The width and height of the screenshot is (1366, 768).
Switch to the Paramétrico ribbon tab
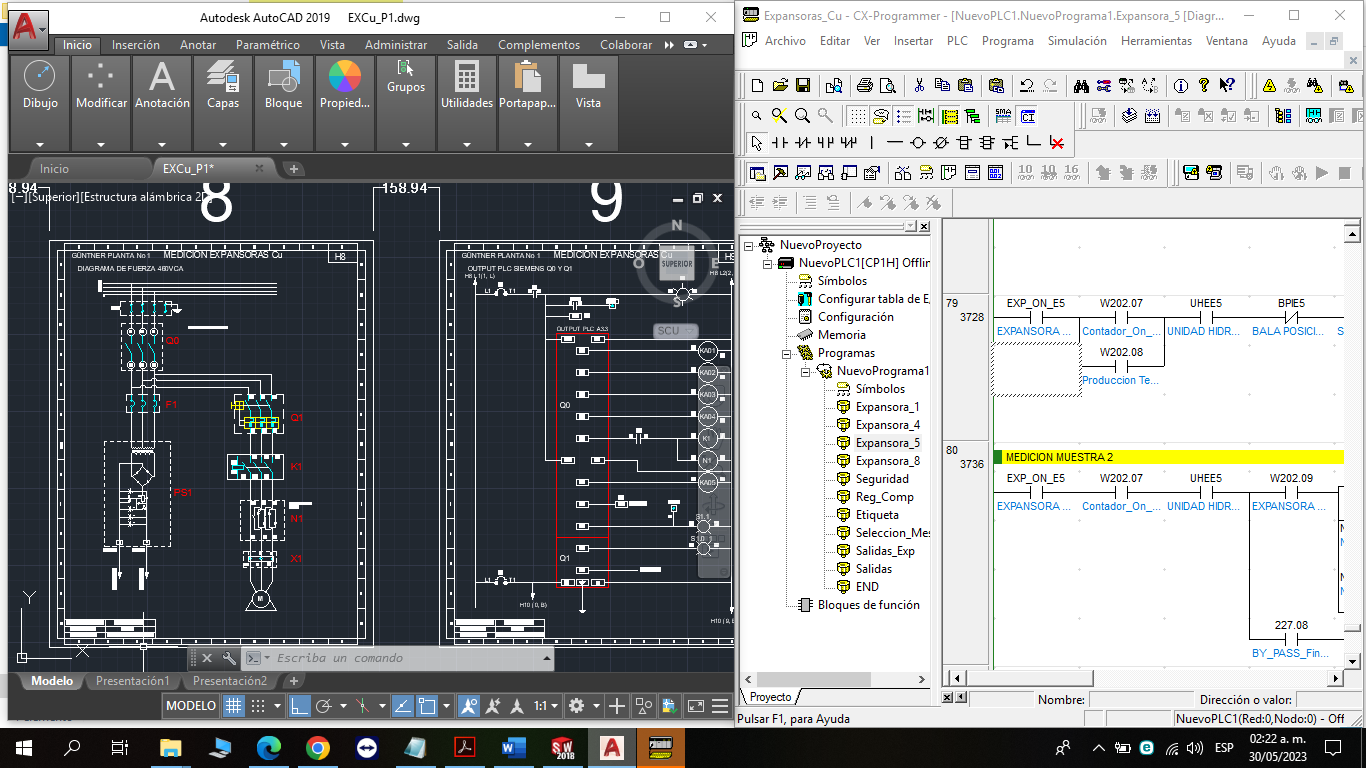point(267,45)
